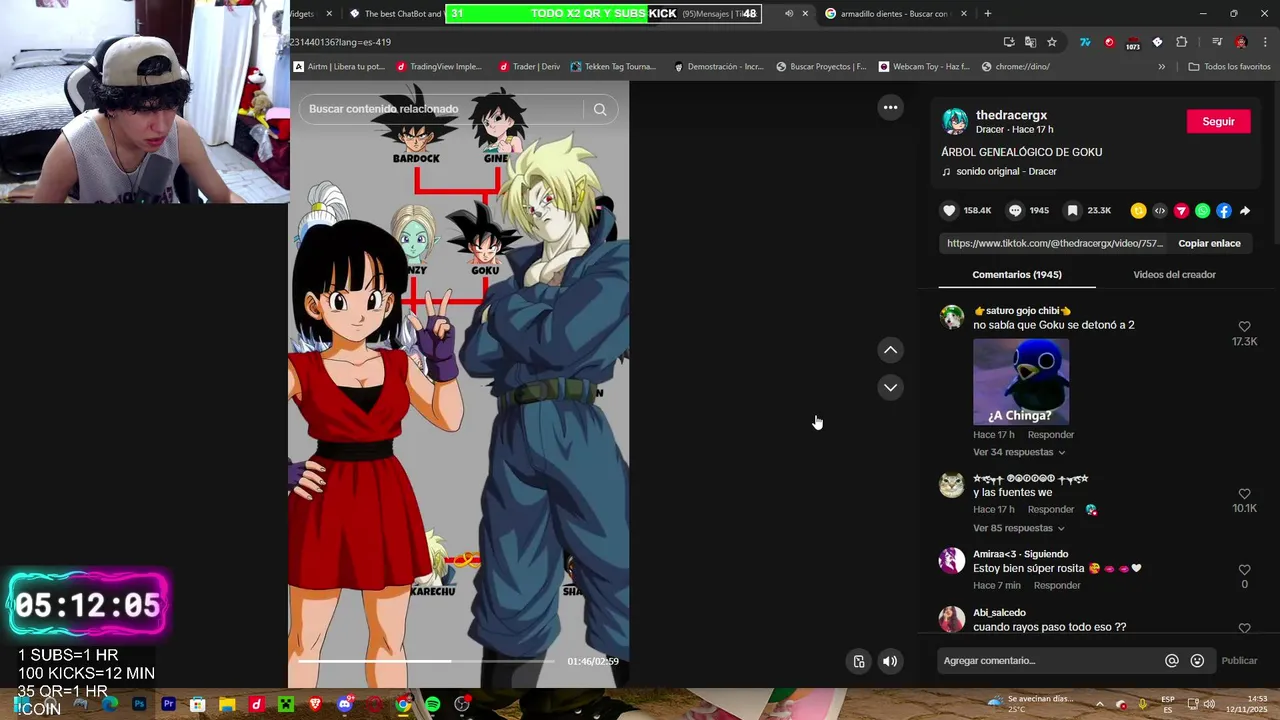Open 'Tekken Tag Tourna...' bookmark
The image size is (1280, 720).
613,67
